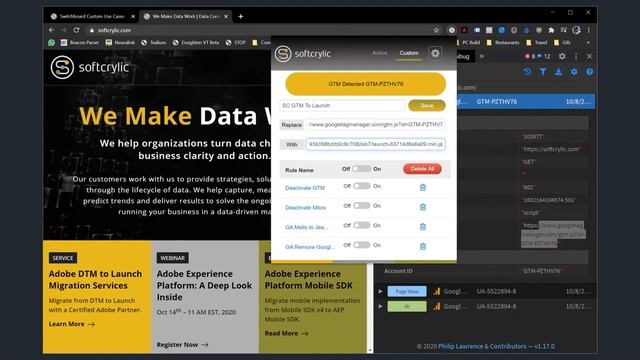
Task: Reload the page in the browser
Action: [x=76, y=30]
